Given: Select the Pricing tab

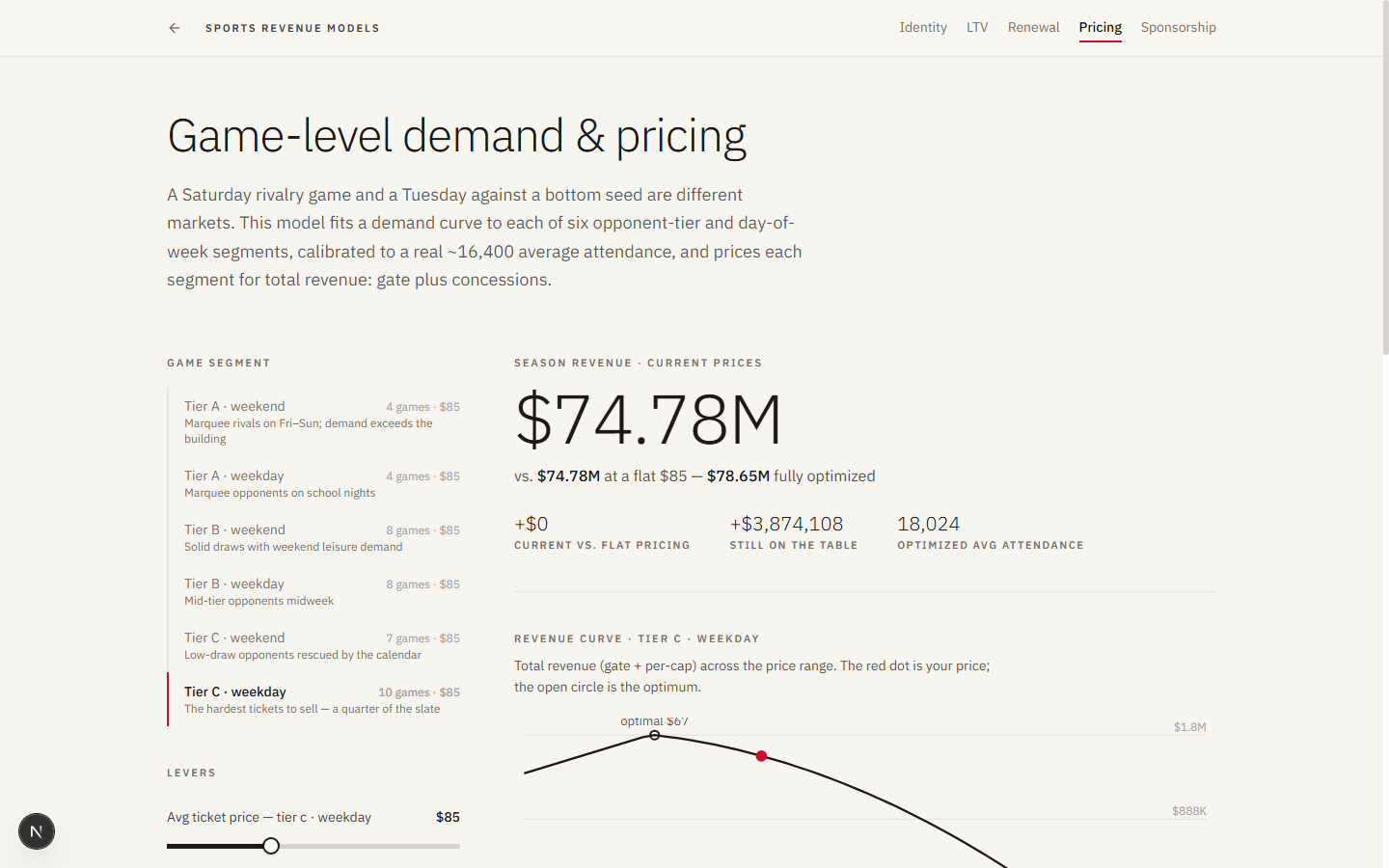Looking at the screenshot, I should coord(1100,27).
